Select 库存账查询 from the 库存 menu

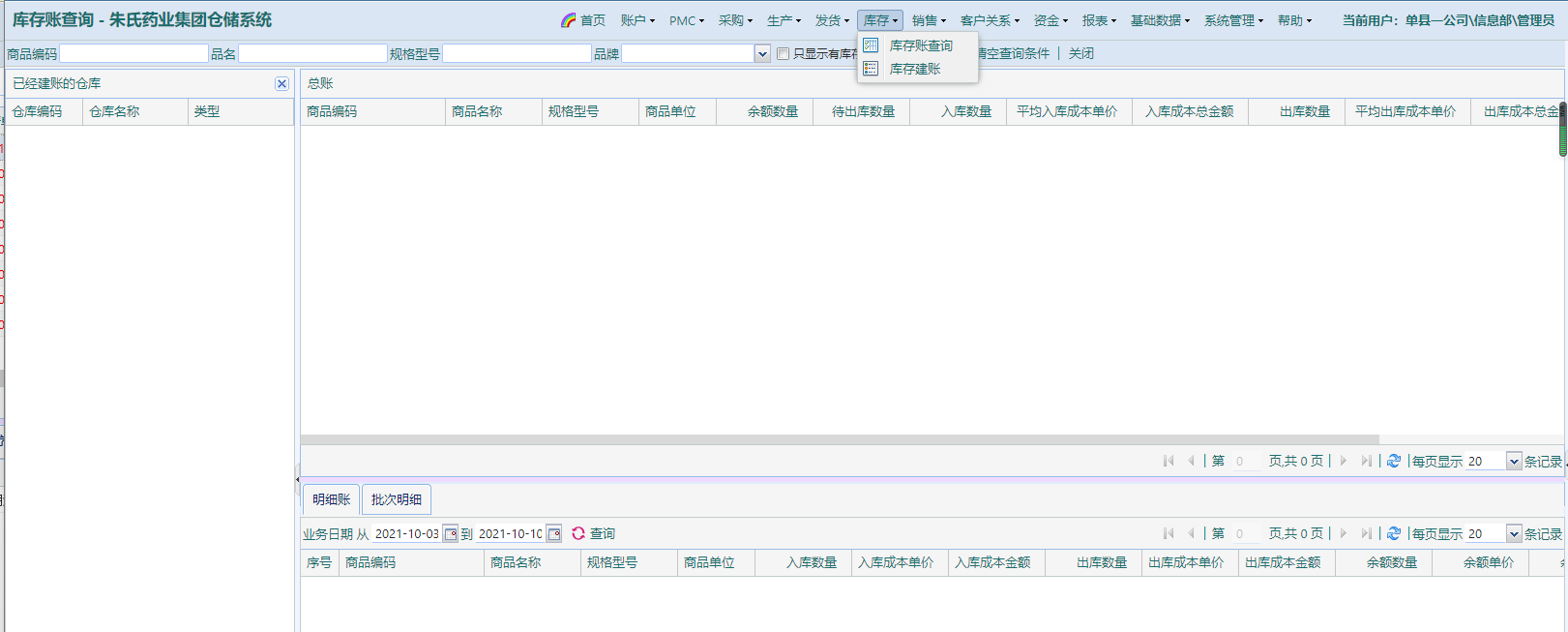[x=920, y=45]
